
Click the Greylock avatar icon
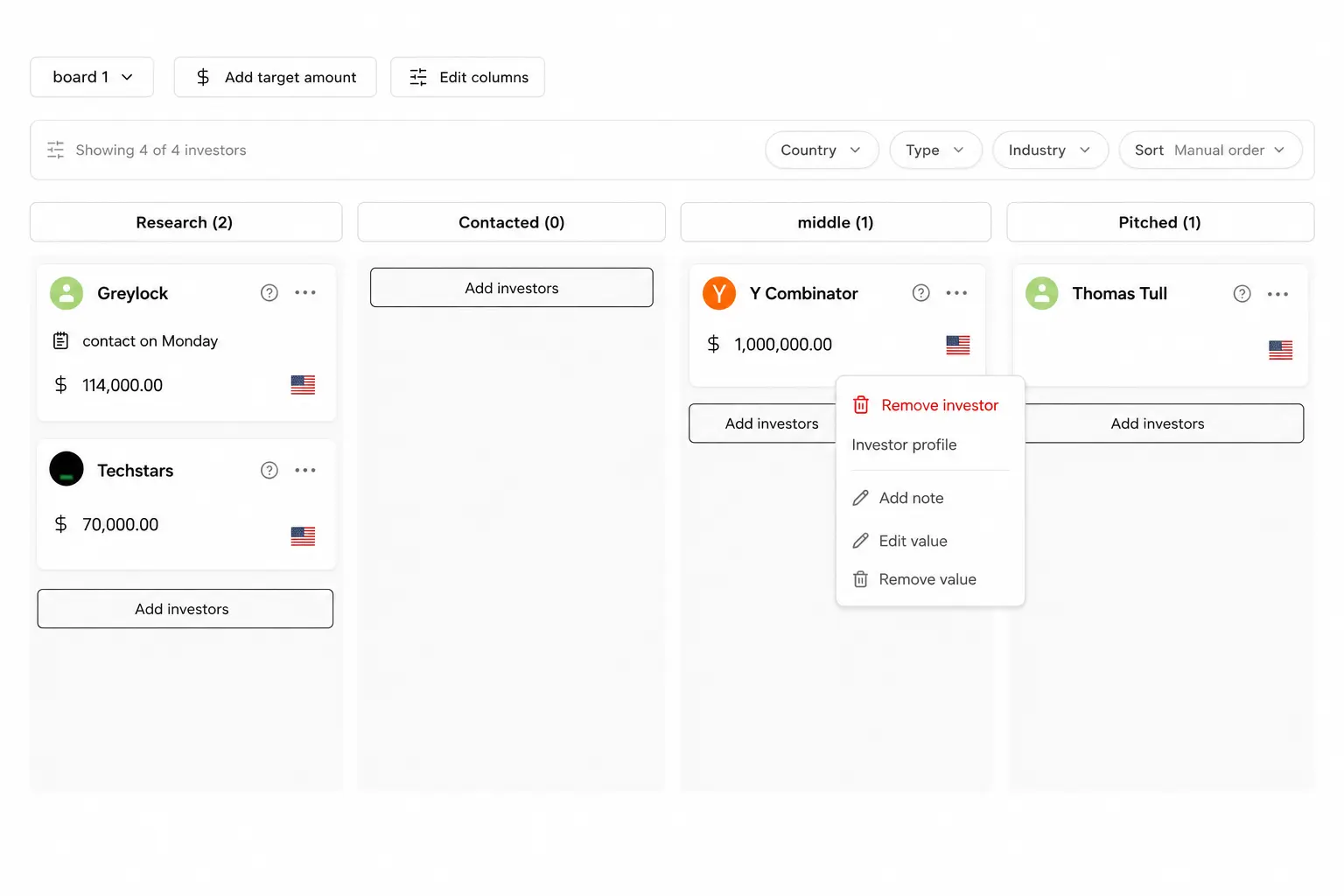click(x=66, y=293)
